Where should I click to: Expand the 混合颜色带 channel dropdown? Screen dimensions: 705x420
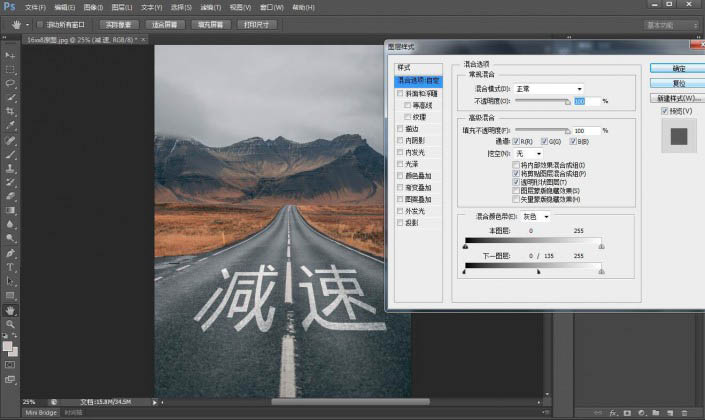click(x=536, y=216)
